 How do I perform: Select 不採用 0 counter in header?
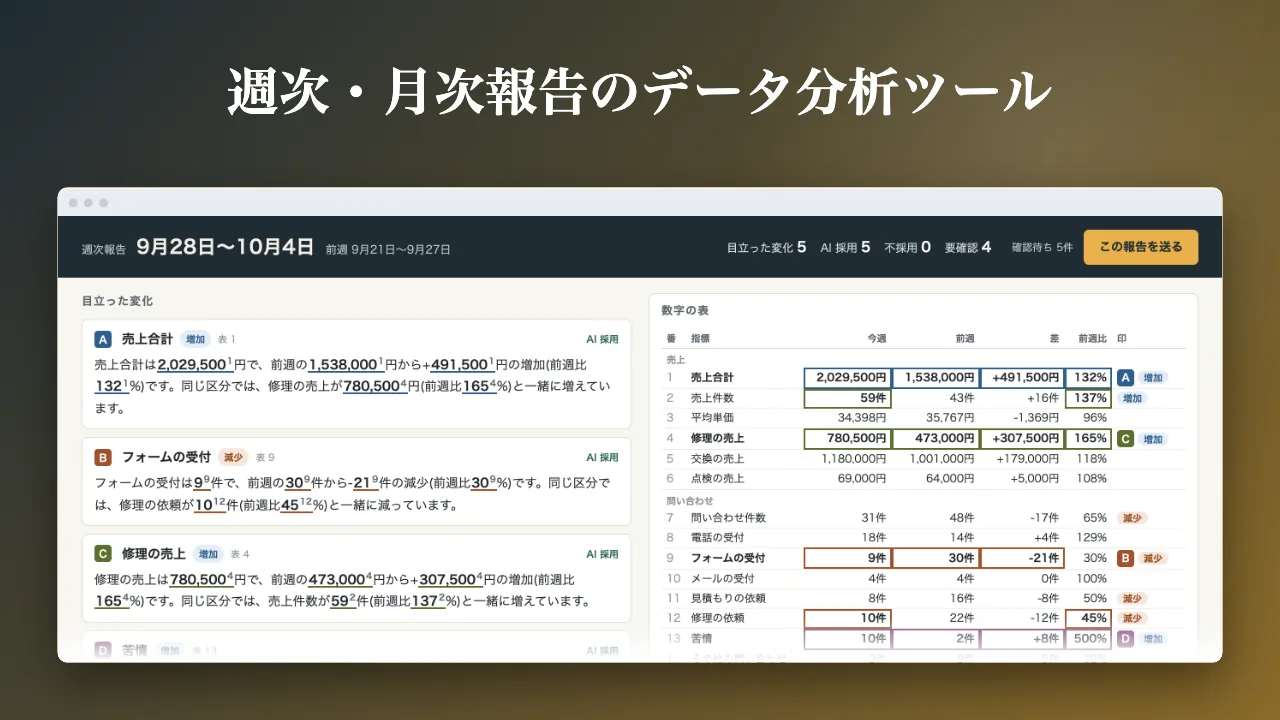[907, 247]
